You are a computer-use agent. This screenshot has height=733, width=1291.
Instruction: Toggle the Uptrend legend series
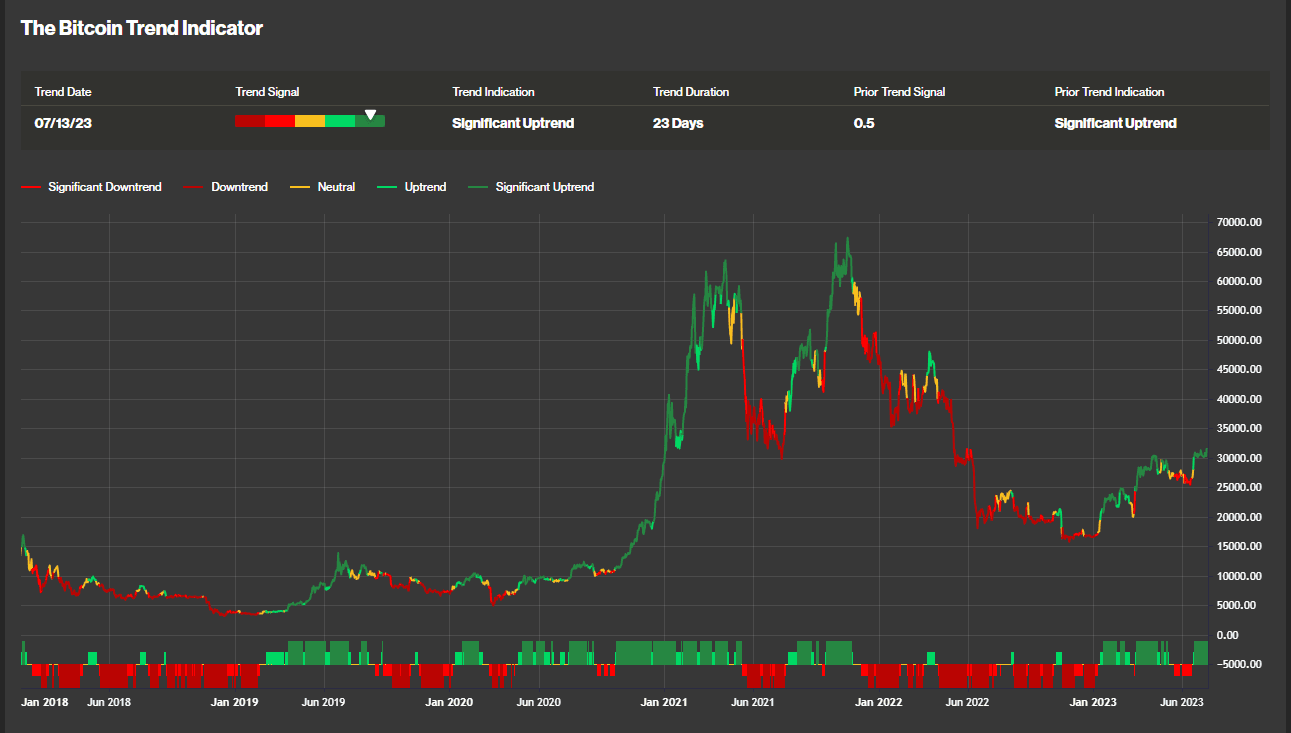point(412,187)
